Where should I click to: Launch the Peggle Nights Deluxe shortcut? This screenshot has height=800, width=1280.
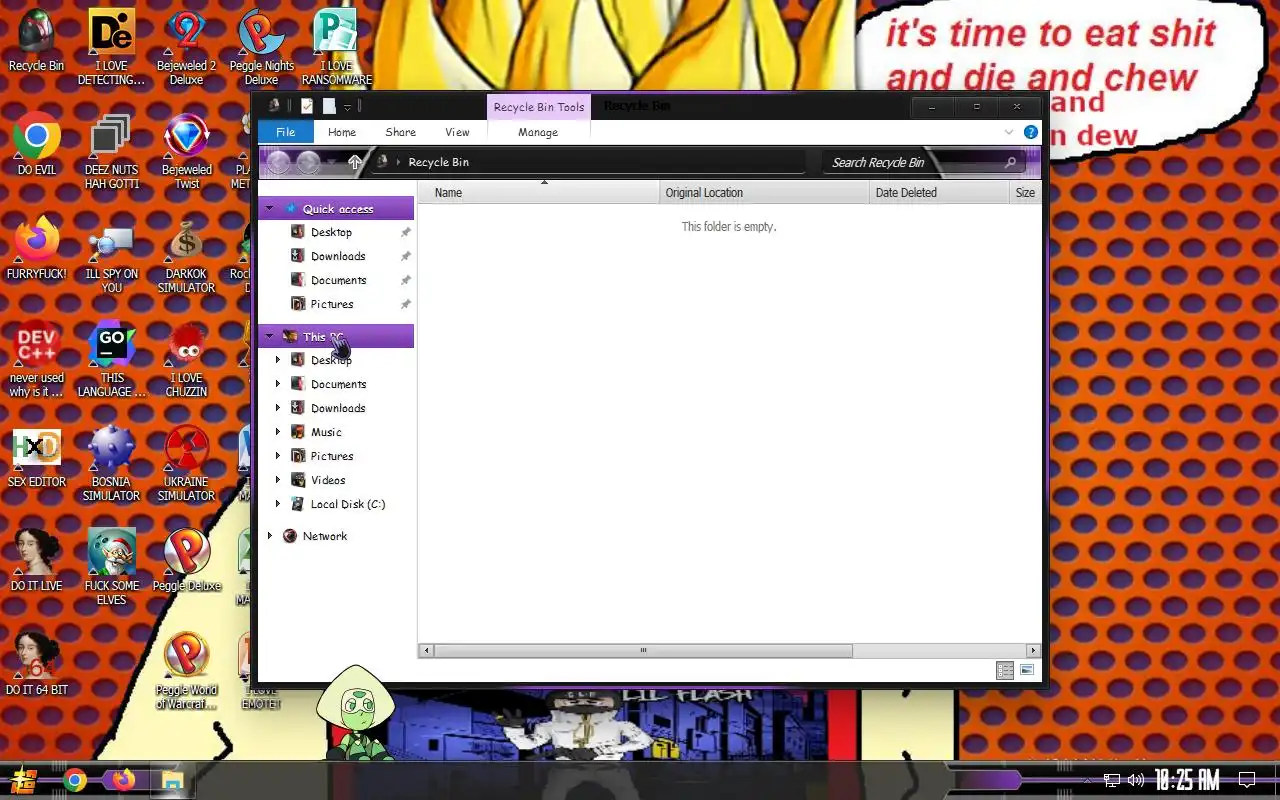pos(261,46)
